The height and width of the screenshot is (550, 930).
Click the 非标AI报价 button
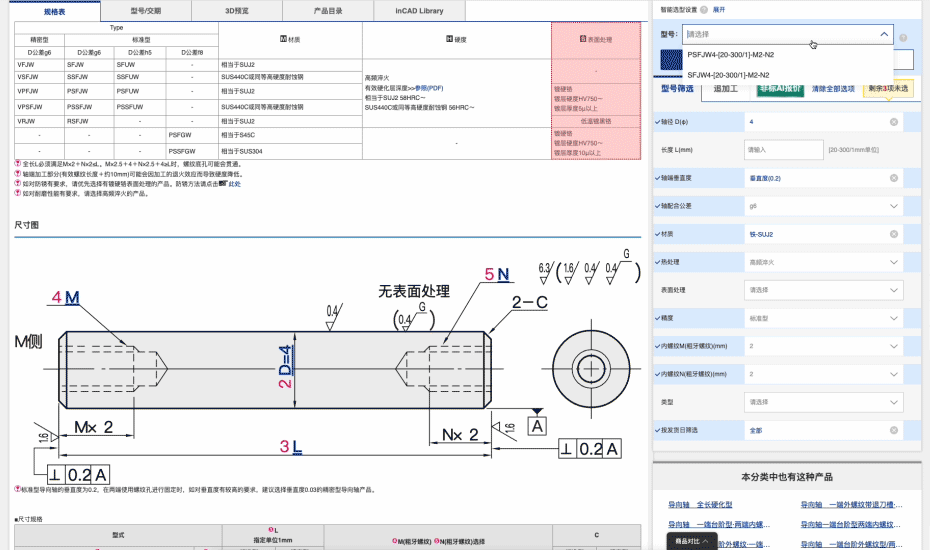[x=779, y=89]
